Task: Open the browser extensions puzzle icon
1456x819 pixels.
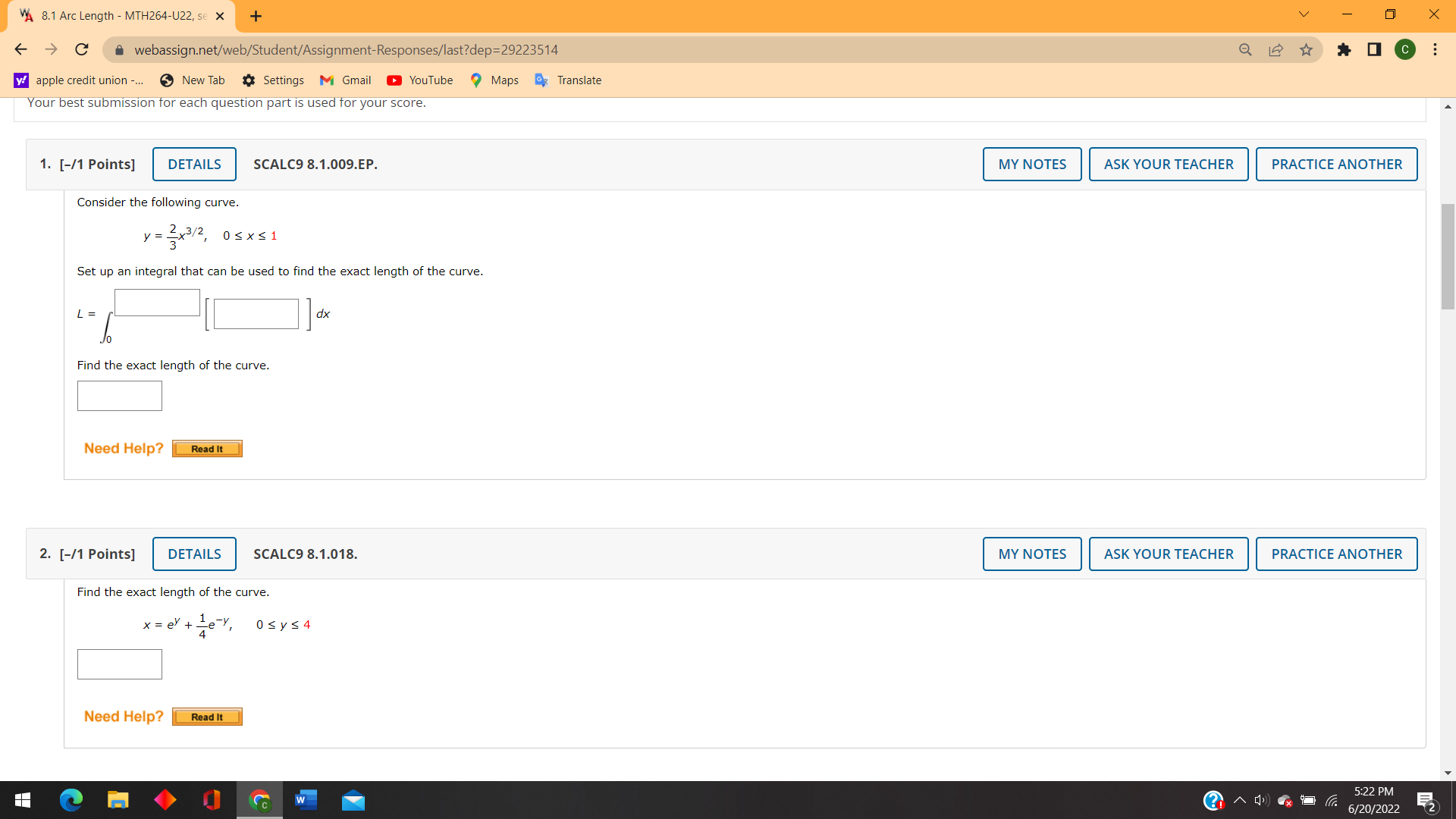Action: (1345, 49)
